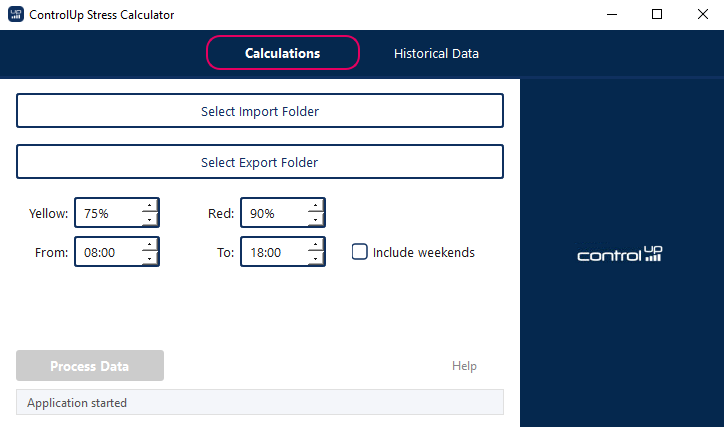Enable the Include weekends checkbox

360,252
